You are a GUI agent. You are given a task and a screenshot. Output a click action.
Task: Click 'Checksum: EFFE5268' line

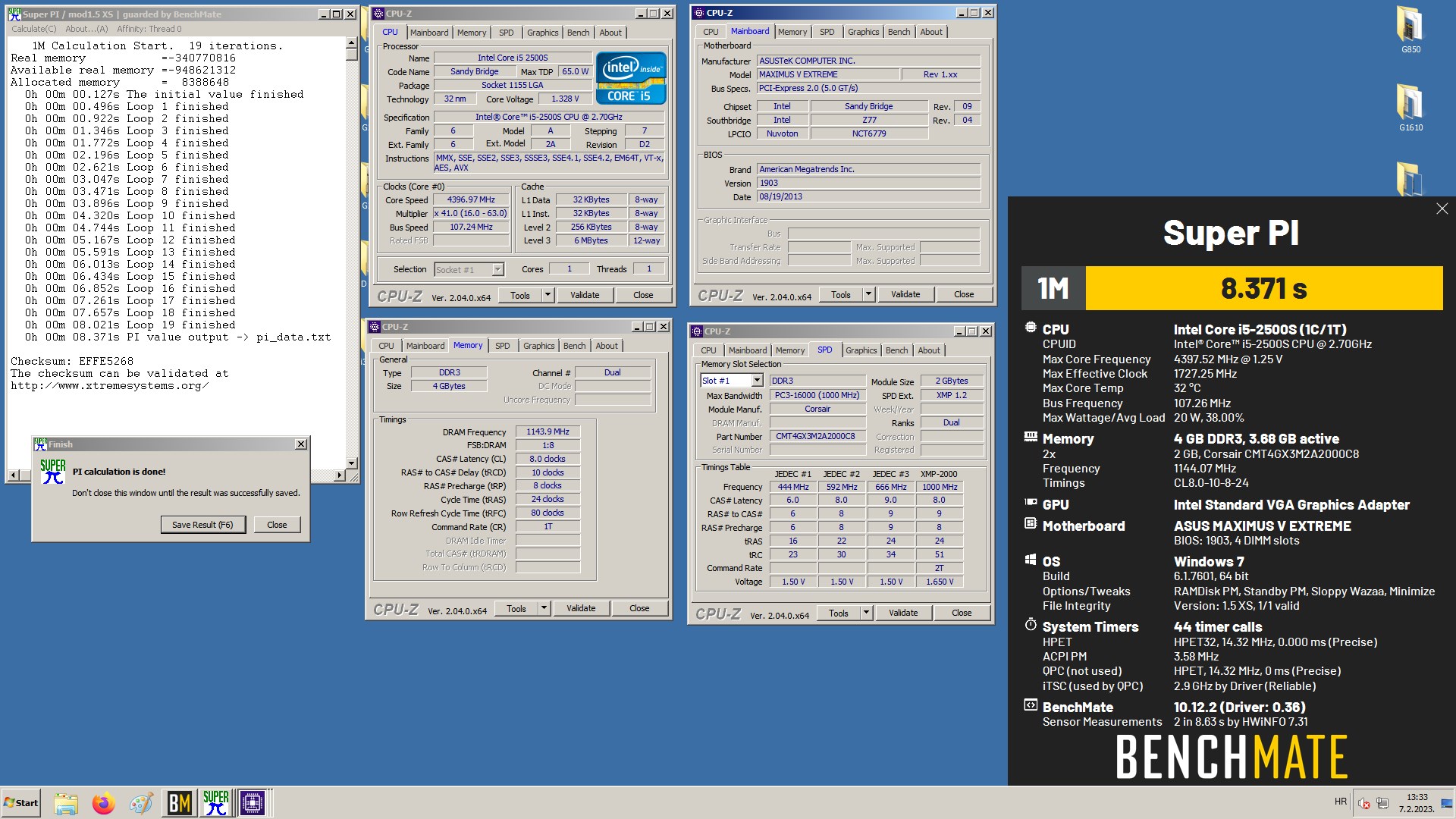coord(72,361)
